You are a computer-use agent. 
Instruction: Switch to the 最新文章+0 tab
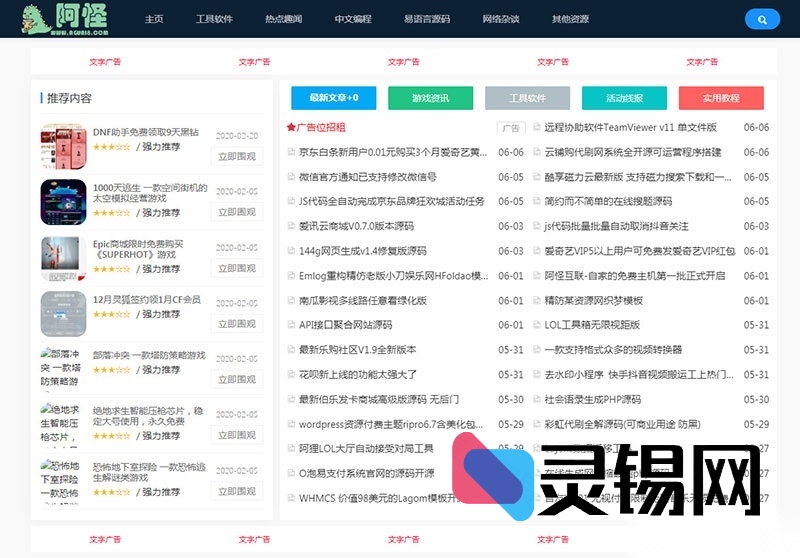pyautogui.click(x=334, y=98)
